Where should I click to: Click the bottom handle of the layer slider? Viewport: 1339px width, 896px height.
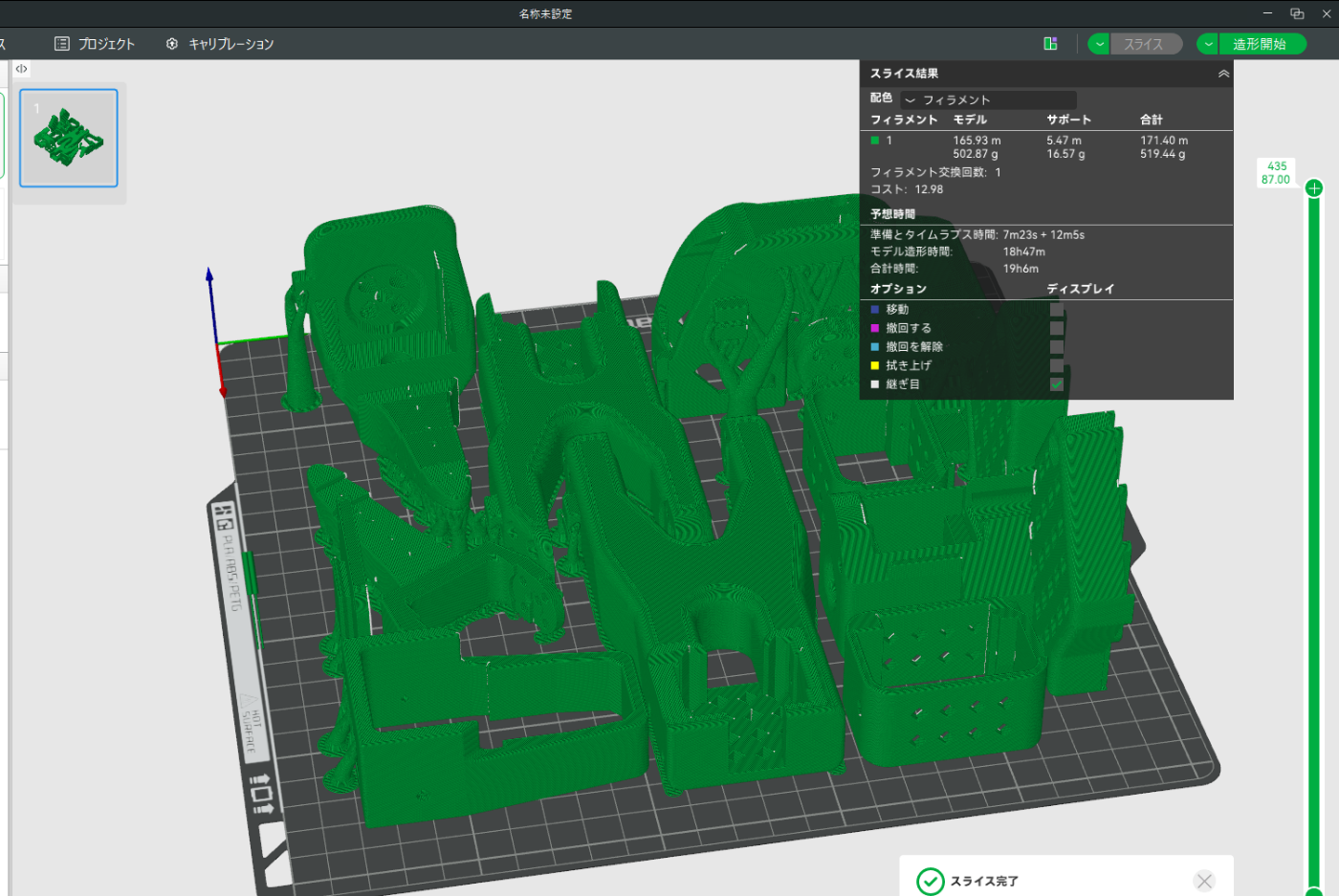click(x=1314, y=891)
